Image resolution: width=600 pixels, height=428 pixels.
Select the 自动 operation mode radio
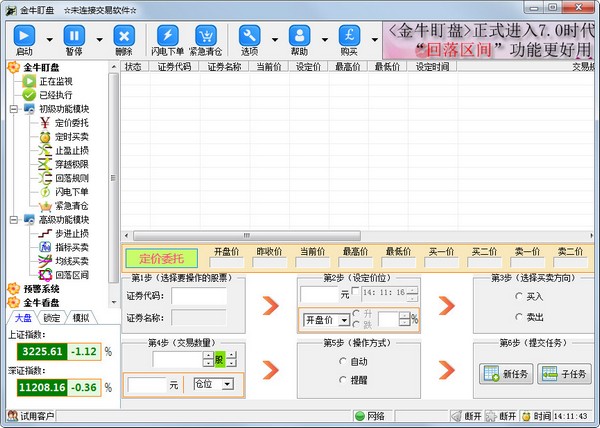point(343,361)
